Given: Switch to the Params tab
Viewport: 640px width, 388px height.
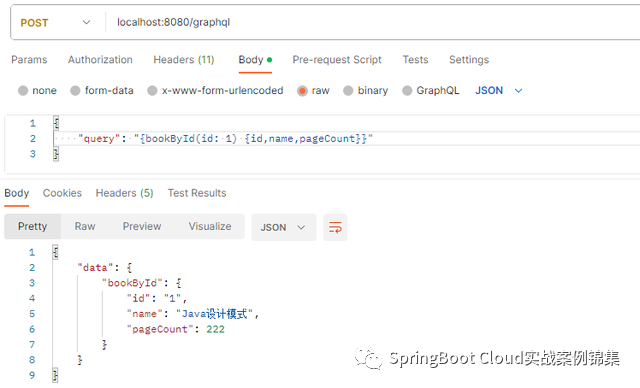Looking at the screenshot, I should coord(29,60).
